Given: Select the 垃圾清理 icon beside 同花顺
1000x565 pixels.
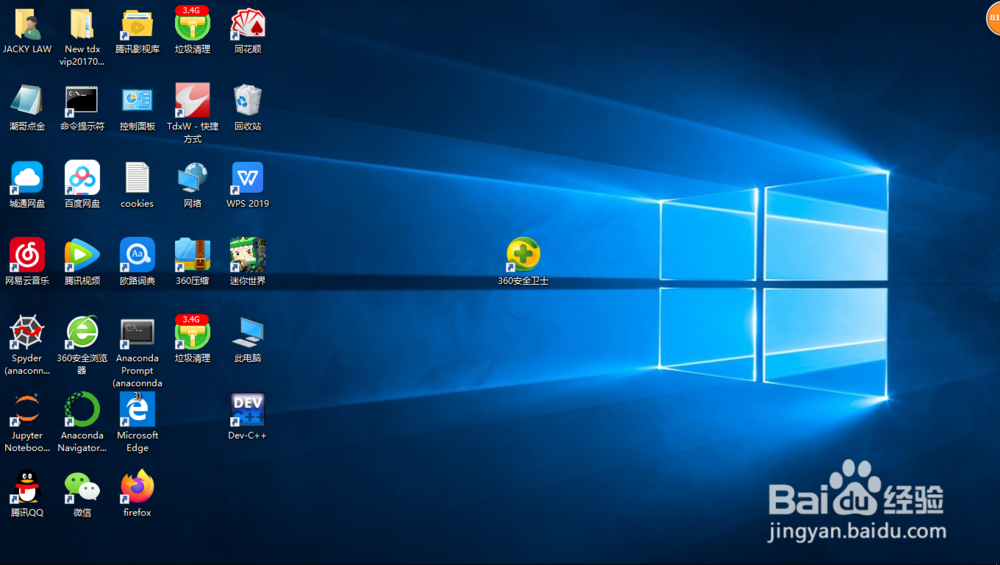Looking at the screenshot, I should [x=192, y=24].
